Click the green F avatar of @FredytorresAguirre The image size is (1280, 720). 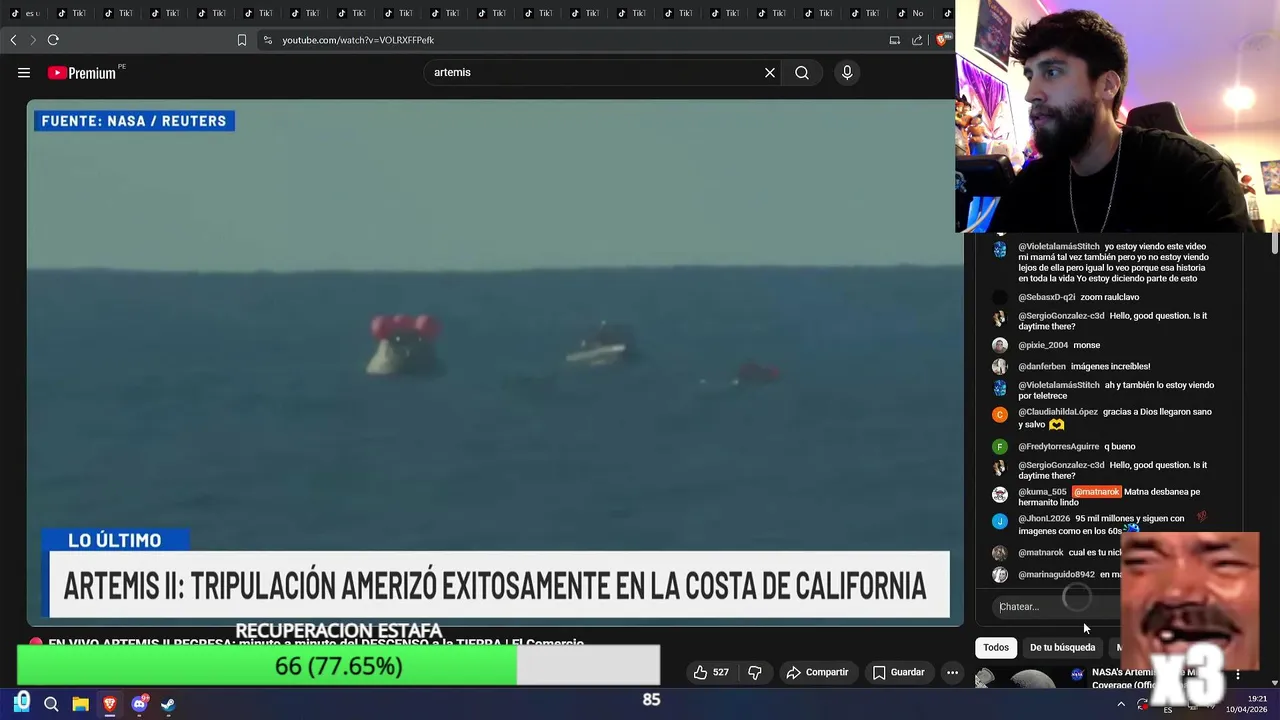[x=999, y=447]
